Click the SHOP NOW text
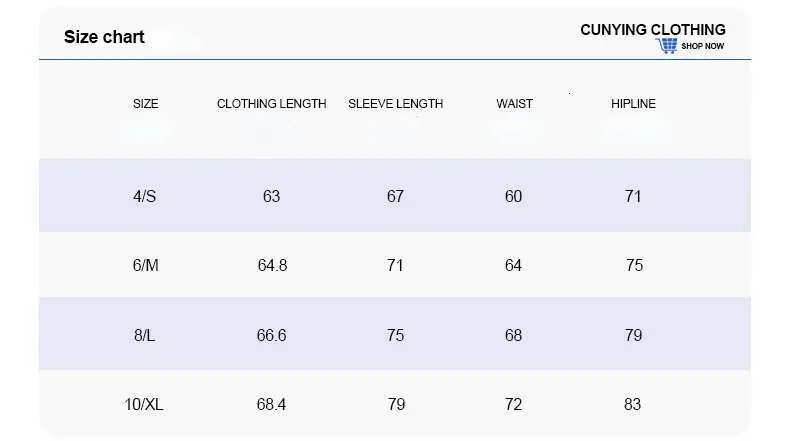This screenshot has width=790, height=441. [702, 46]
